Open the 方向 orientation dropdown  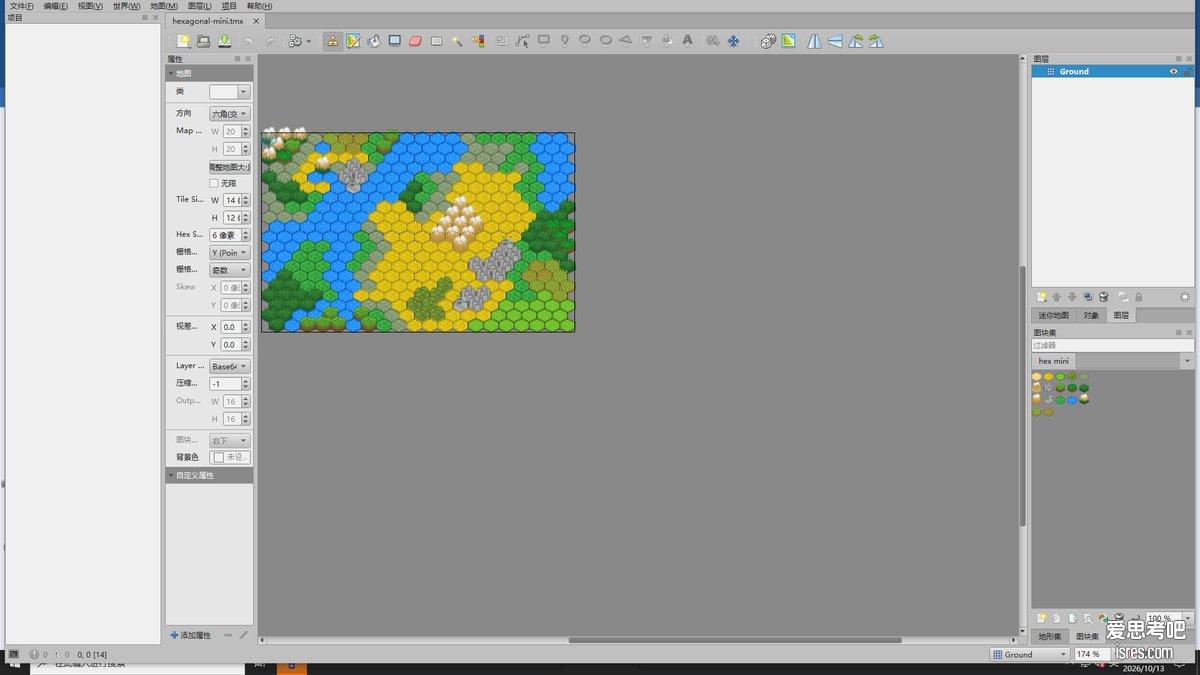pos(229,114)
